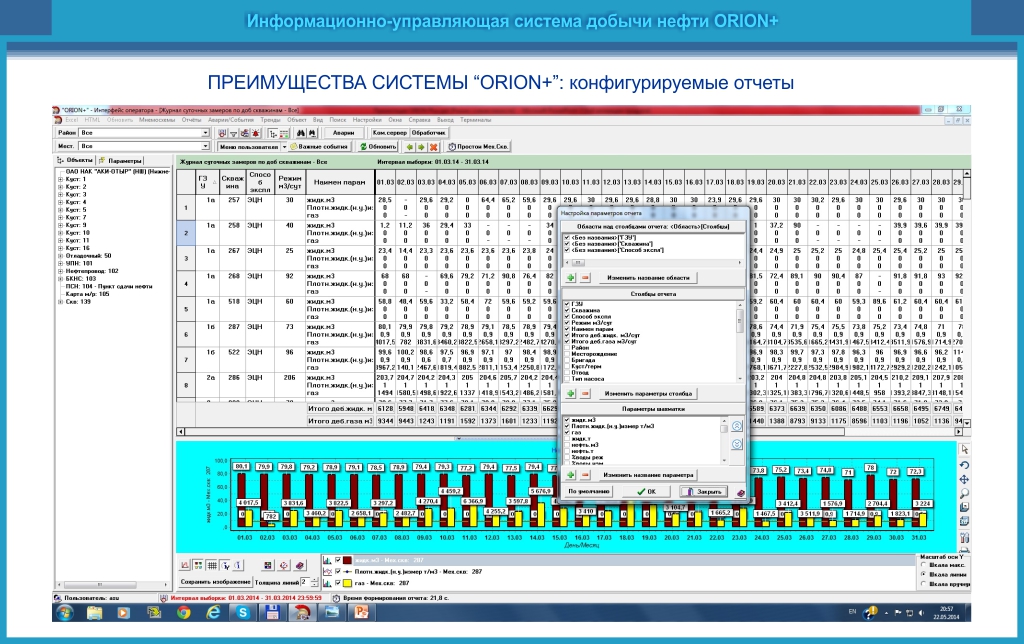
Task: Click the green forward arrow icon
Action: click(x=422, y=147)
